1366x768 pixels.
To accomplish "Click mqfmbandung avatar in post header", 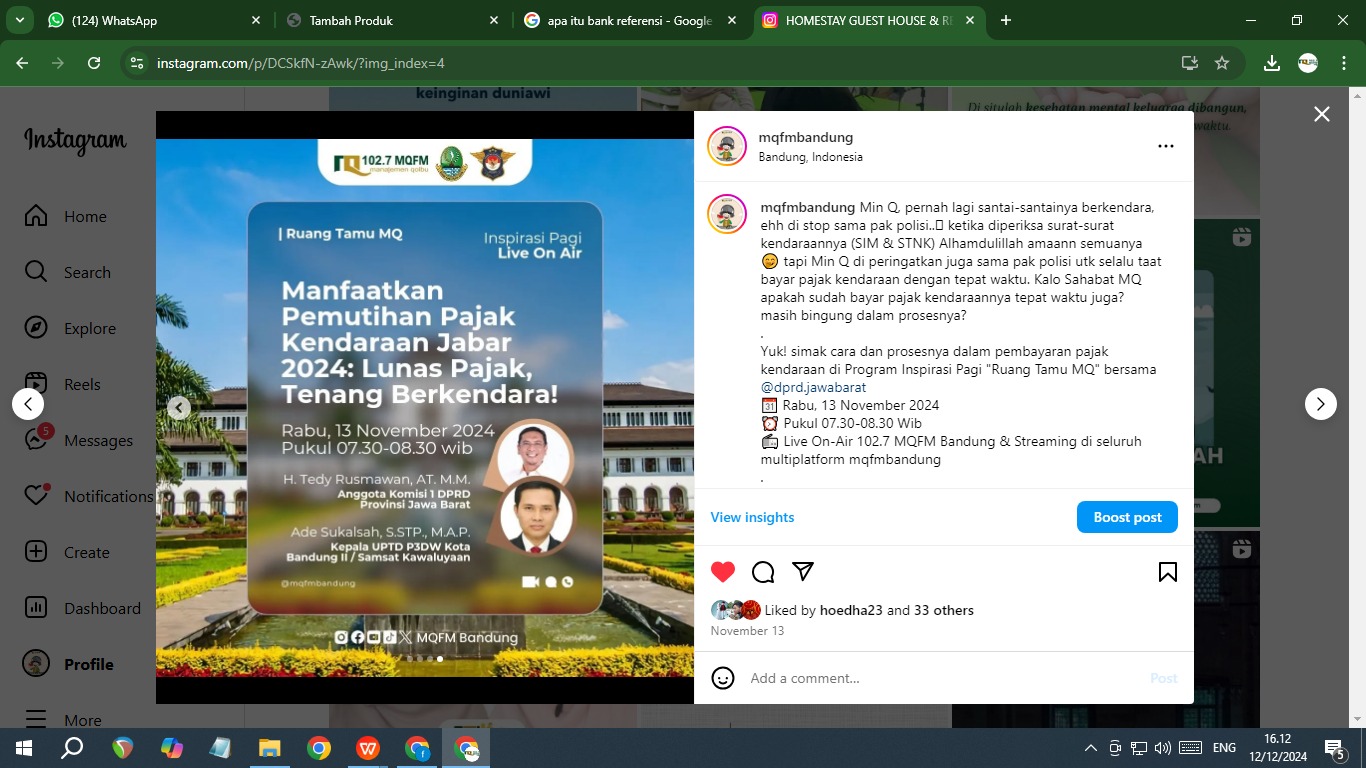I will (x=727, y=146).
